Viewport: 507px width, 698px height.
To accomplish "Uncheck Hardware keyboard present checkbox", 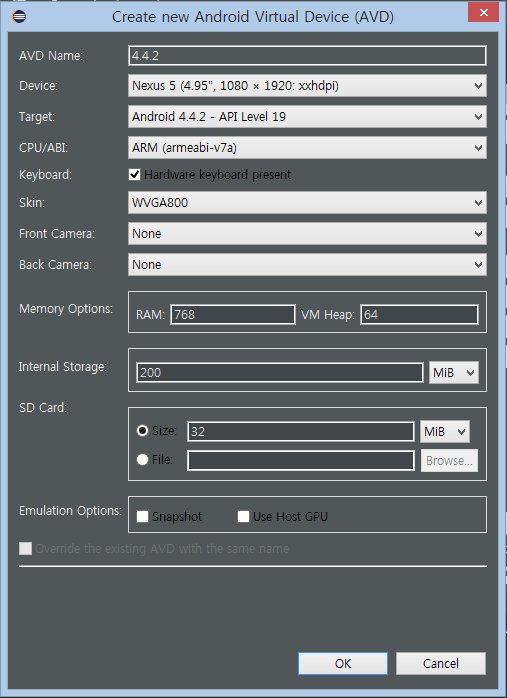I will pos(134,174).
